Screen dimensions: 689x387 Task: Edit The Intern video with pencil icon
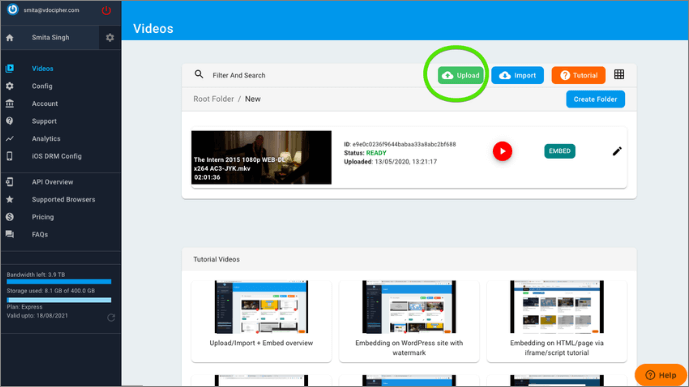617,151
